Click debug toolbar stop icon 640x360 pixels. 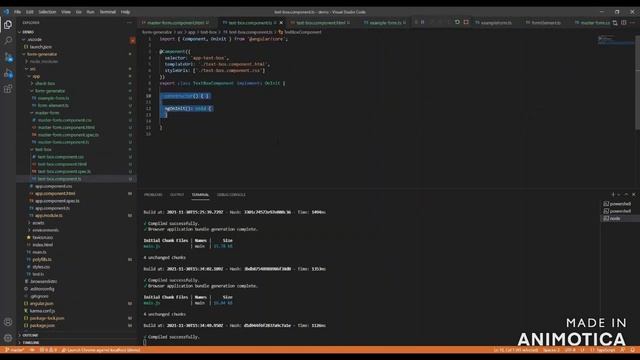466,22
